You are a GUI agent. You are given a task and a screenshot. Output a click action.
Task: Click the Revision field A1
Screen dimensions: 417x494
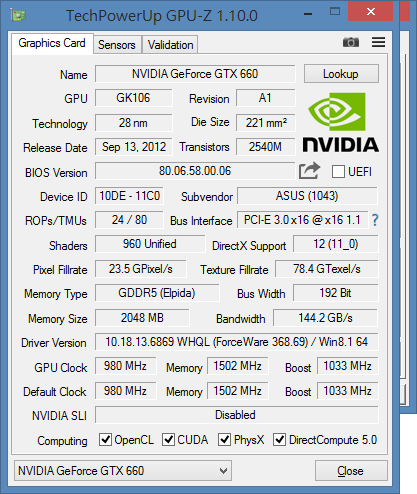266,98
